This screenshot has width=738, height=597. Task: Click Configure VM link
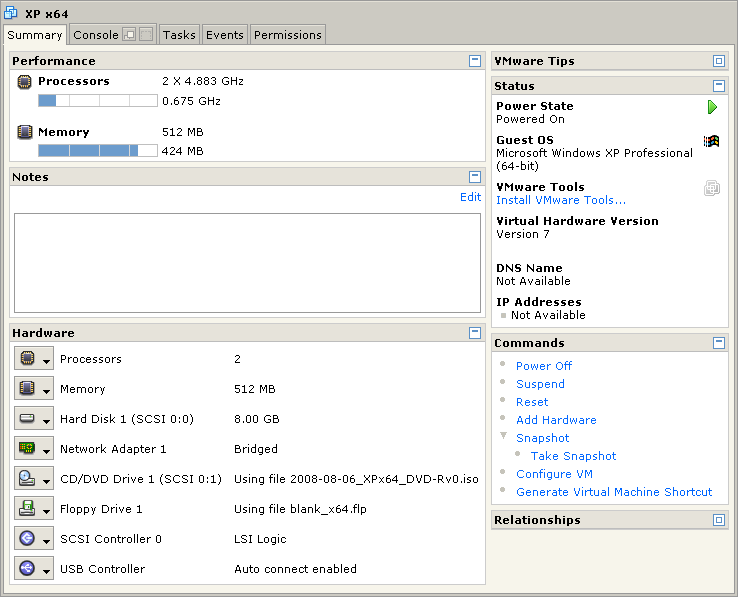pyautogui.click(x=554, y=474)
